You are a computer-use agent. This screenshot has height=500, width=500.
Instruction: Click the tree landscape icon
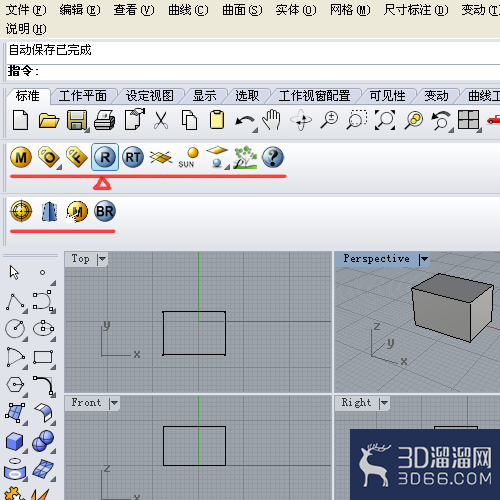[245, 157]
